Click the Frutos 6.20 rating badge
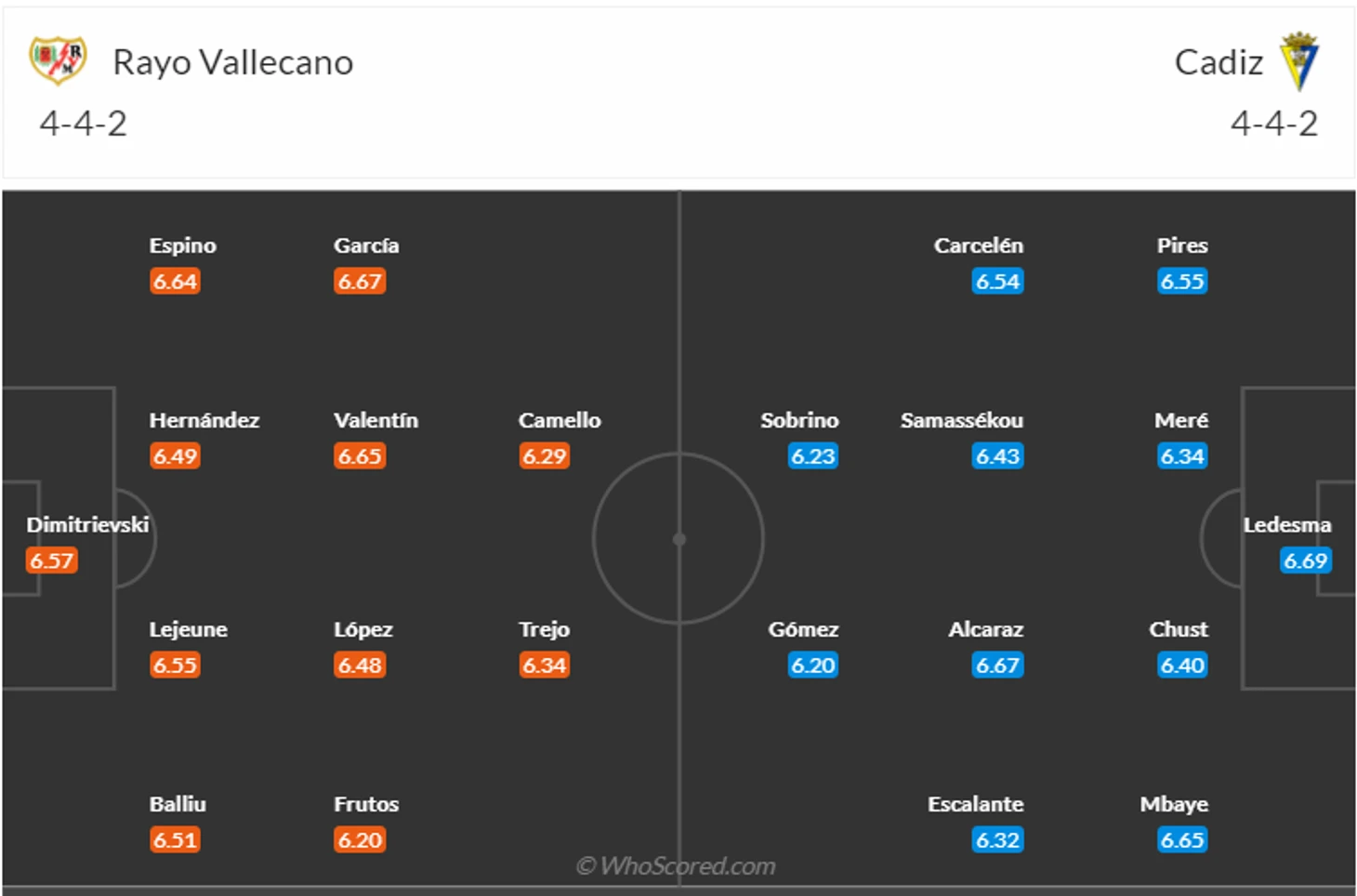Image resolution: width=1357 pixels, height=896 pixels. click(x=360, y=840)
